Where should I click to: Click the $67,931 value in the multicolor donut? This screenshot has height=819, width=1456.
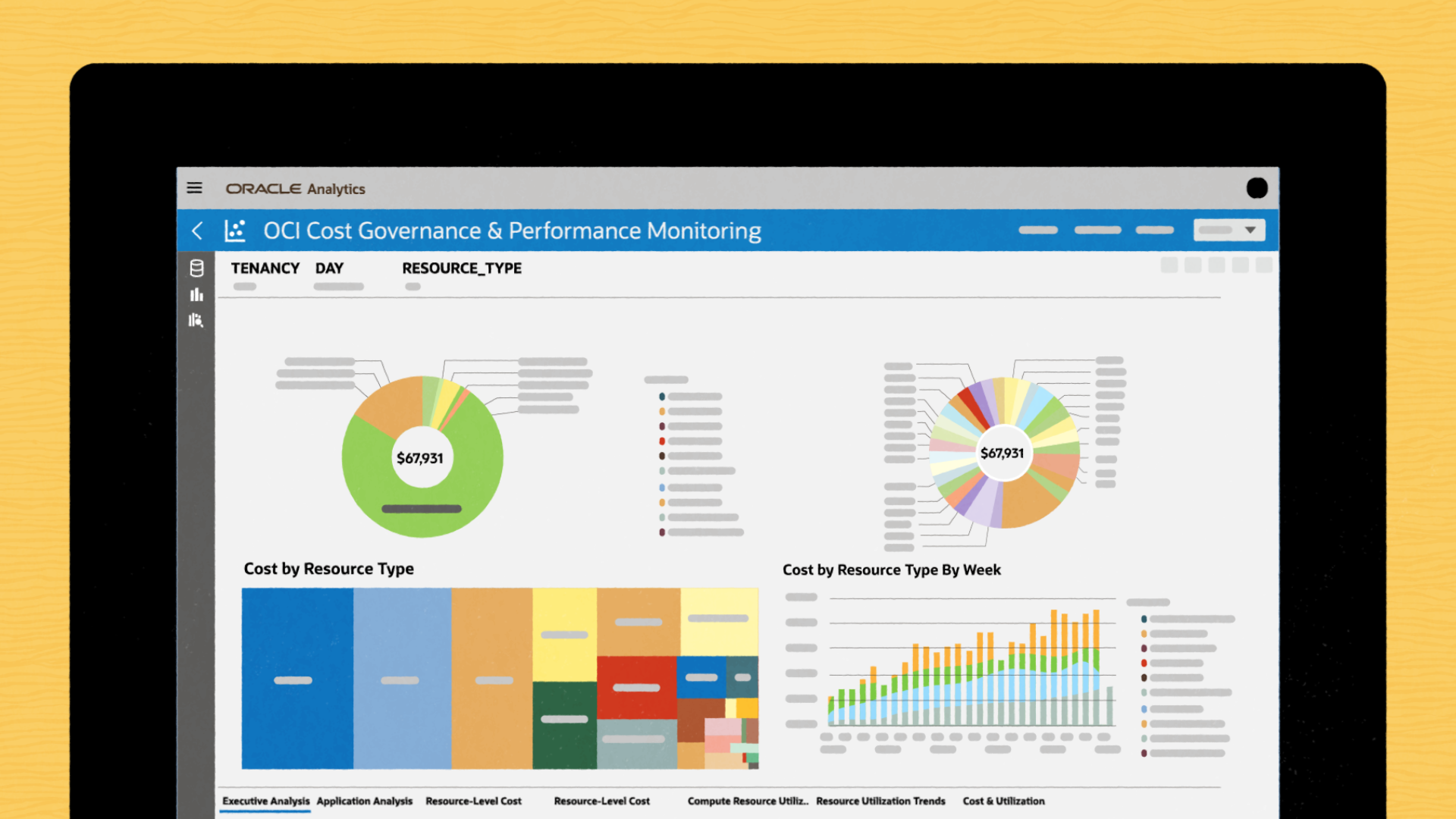1002,453
